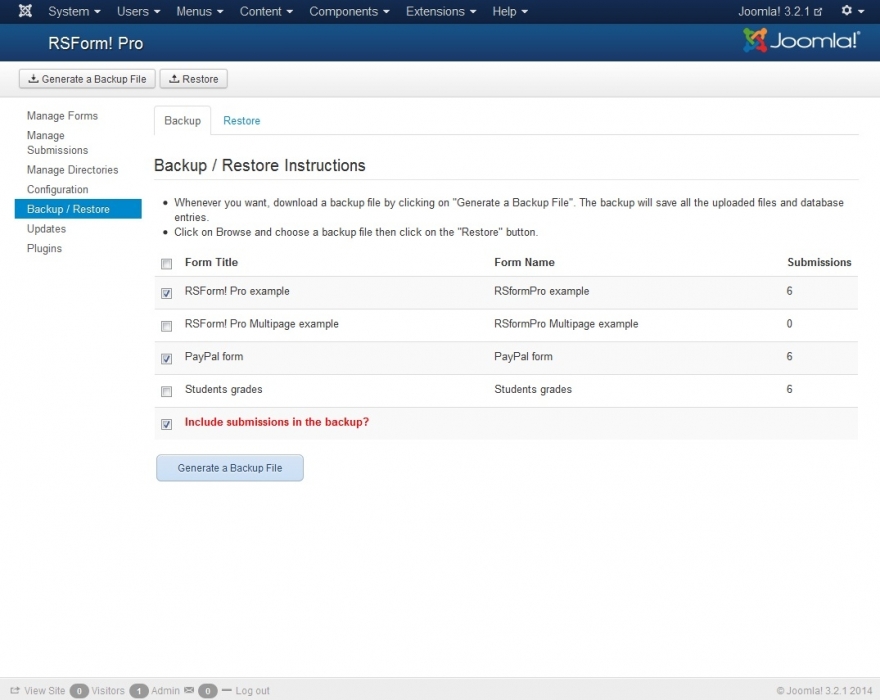
Task: Click the mail envelope icon in footer
Action: click(189, 690)
